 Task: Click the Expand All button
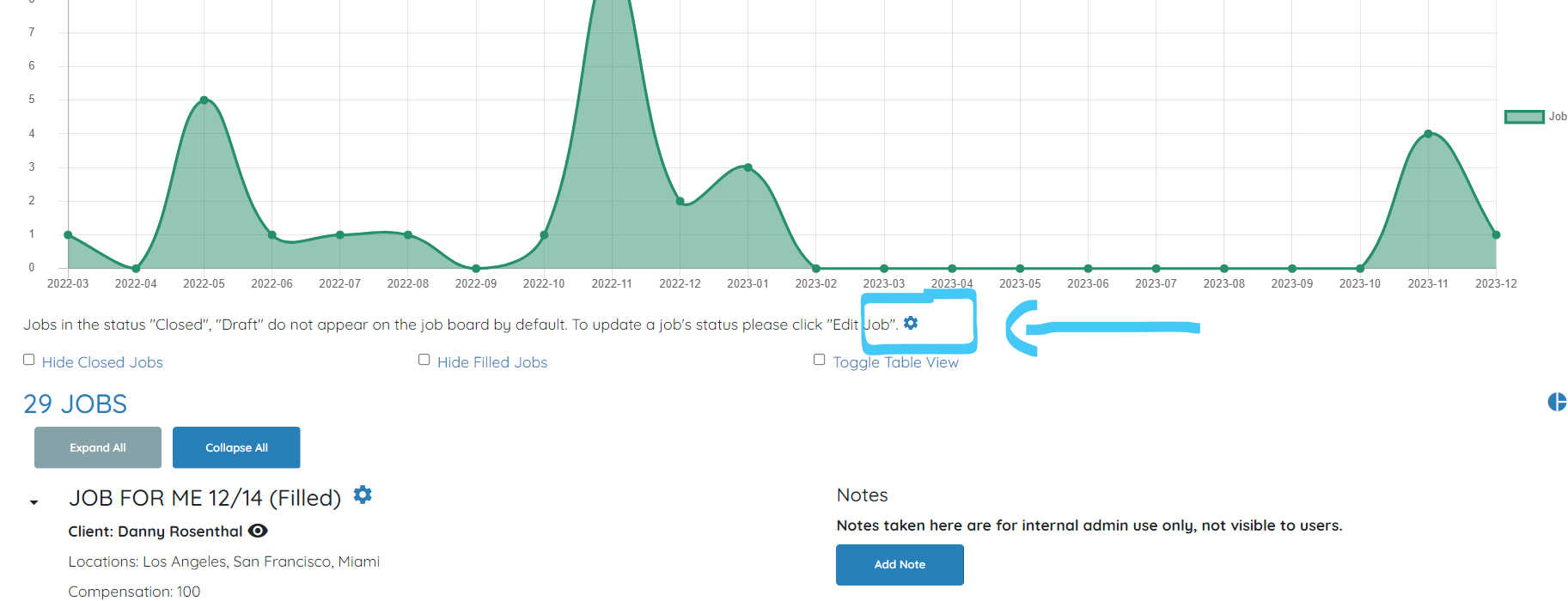tap(98, 447)
